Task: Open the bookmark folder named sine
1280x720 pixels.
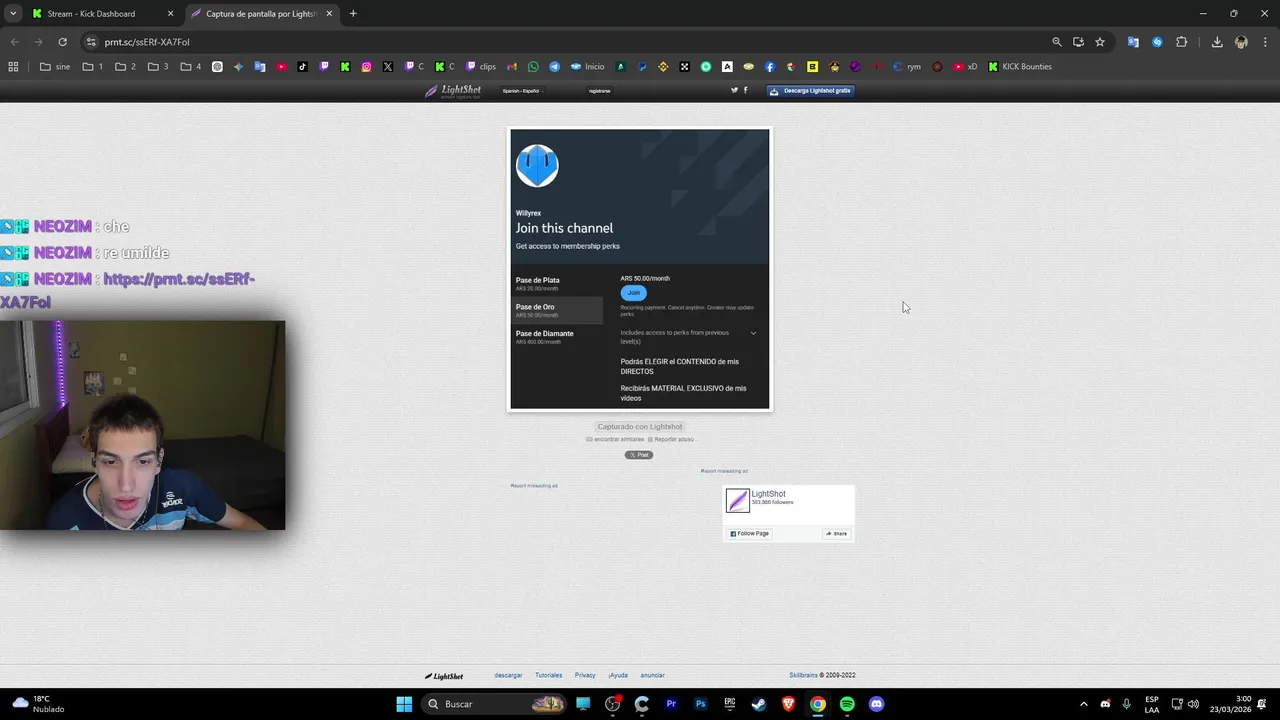Action: coord(55,67)
